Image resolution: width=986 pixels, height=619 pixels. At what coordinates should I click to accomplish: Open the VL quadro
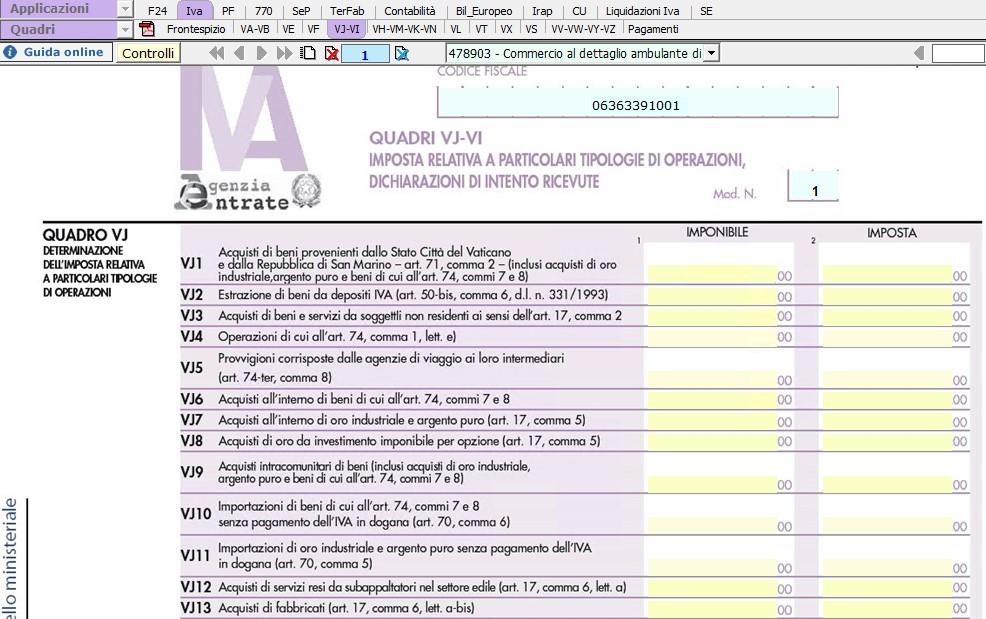pyautogui.click(x=456, y=29)
